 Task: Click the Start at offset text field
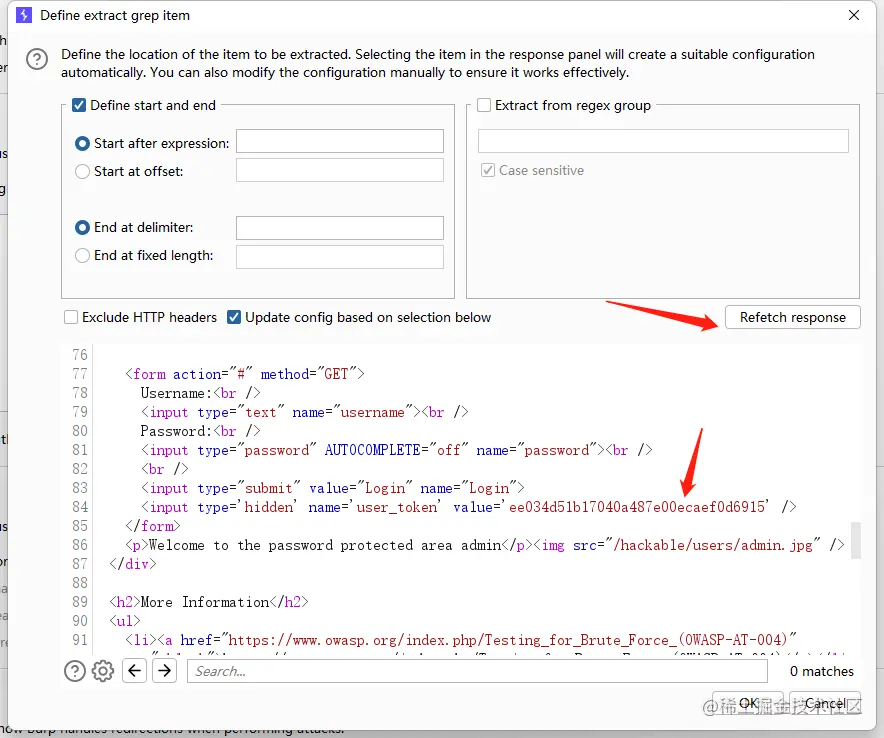(x=339, y=170)
